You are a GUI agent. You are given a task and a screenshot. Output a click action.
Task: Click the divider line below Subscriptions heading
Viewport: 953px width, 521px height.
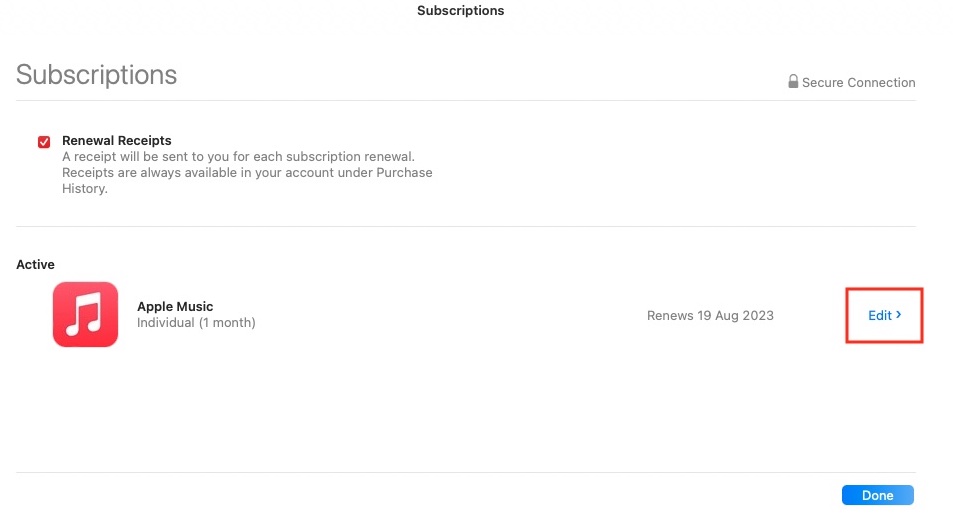(465, 100)
